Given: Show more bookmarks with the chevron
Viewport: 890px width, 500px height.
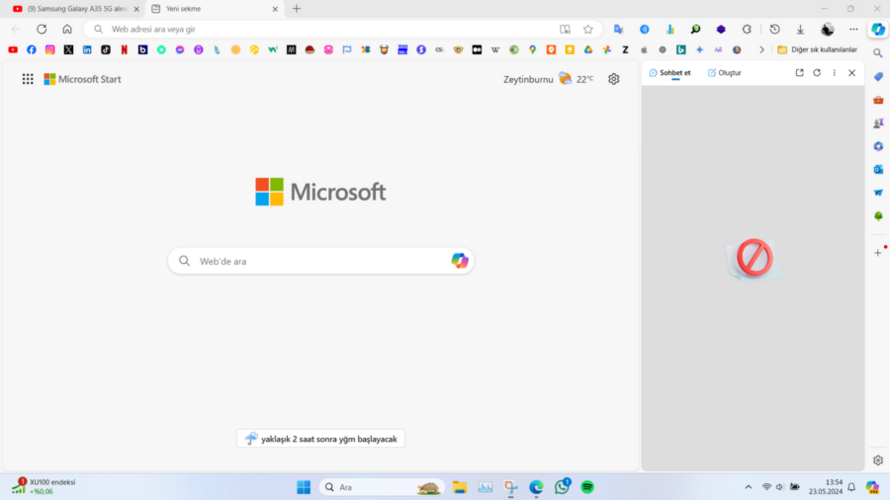Looking at the screenshot, I should (x=762, y=50).
